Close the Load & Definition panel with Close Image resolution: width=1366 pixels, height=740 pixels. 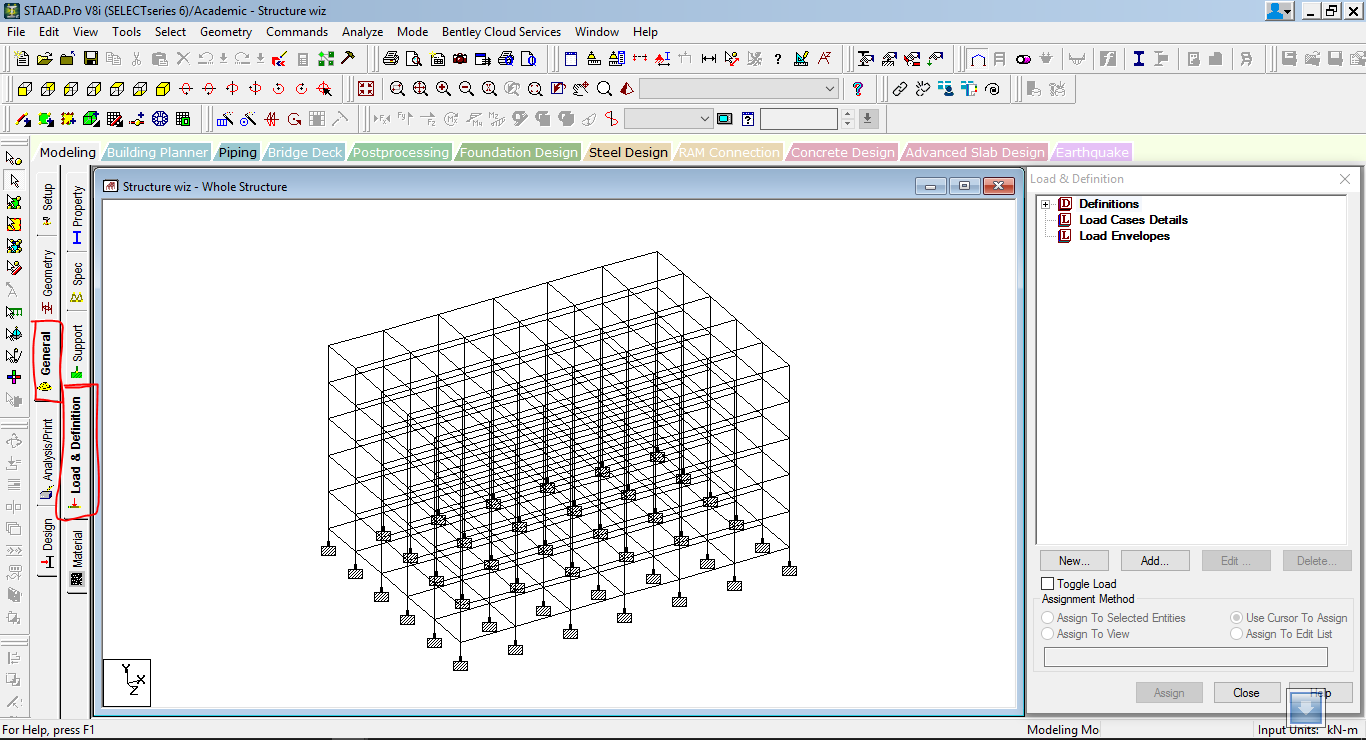[1246, 692]
